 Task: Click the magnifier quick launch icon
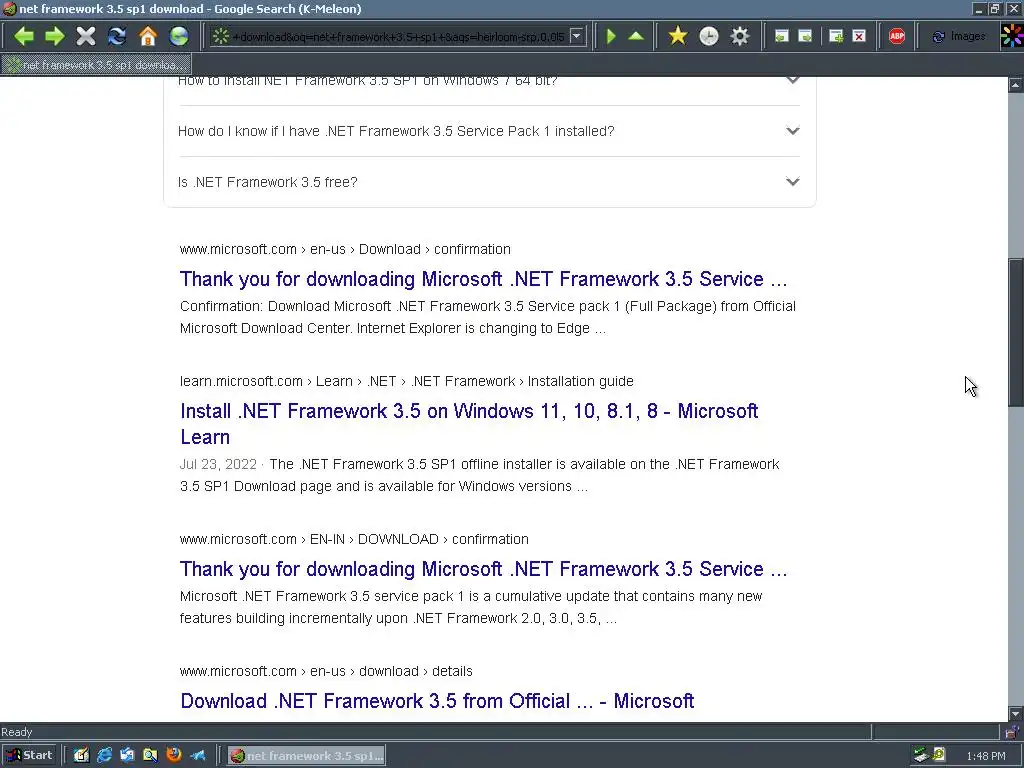click(150, 756)
